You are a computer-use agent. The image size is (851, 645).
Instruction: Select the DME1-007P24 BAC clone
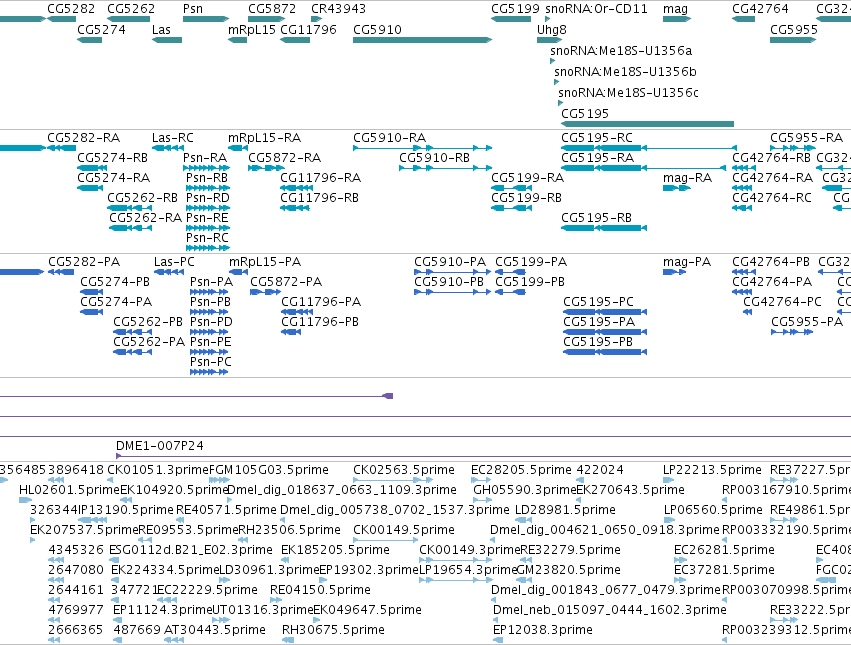click(484, 456)
